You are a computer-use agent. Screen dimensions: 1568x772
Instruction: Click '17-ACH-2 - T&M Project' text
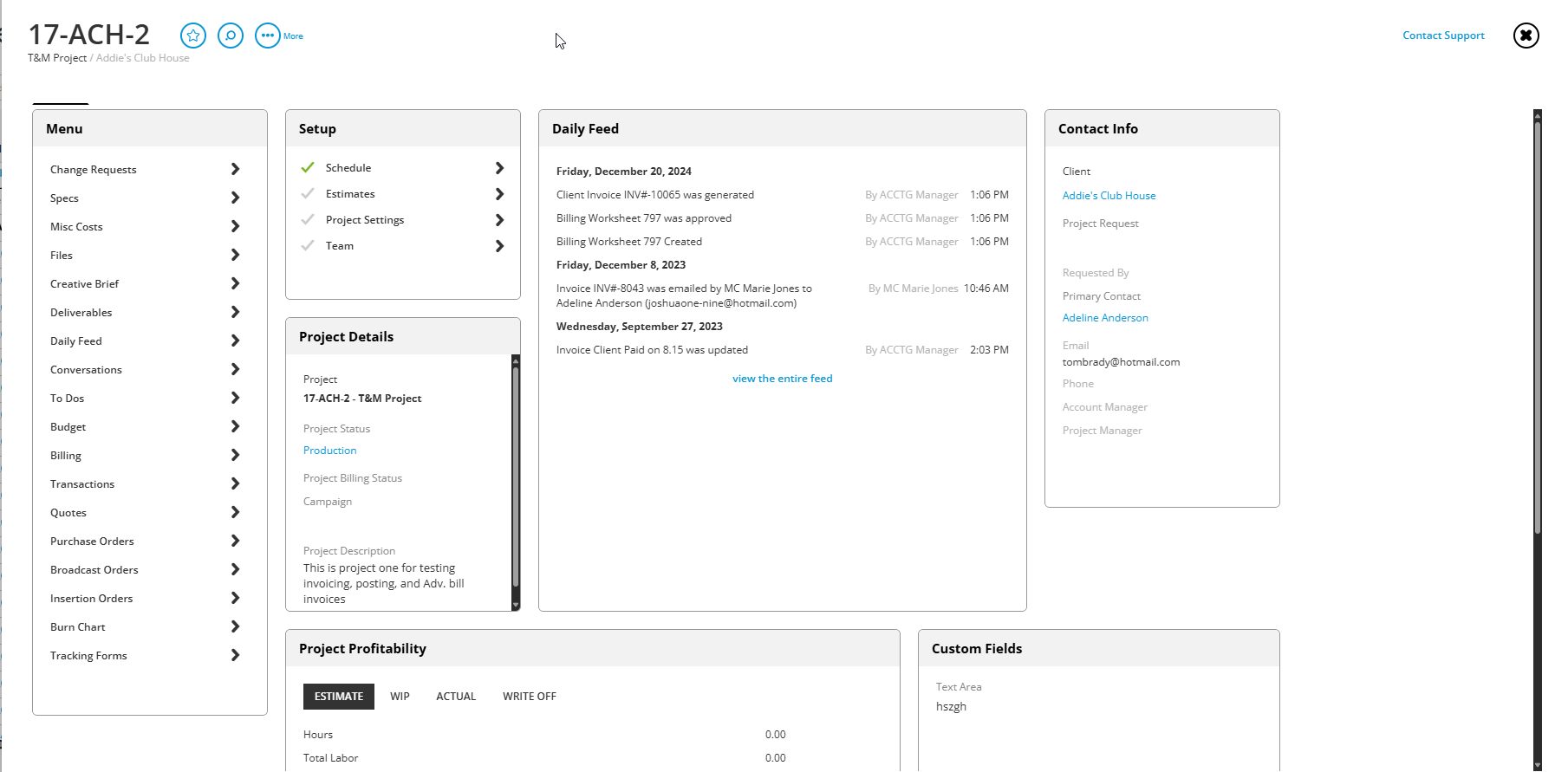click(362, 399)
